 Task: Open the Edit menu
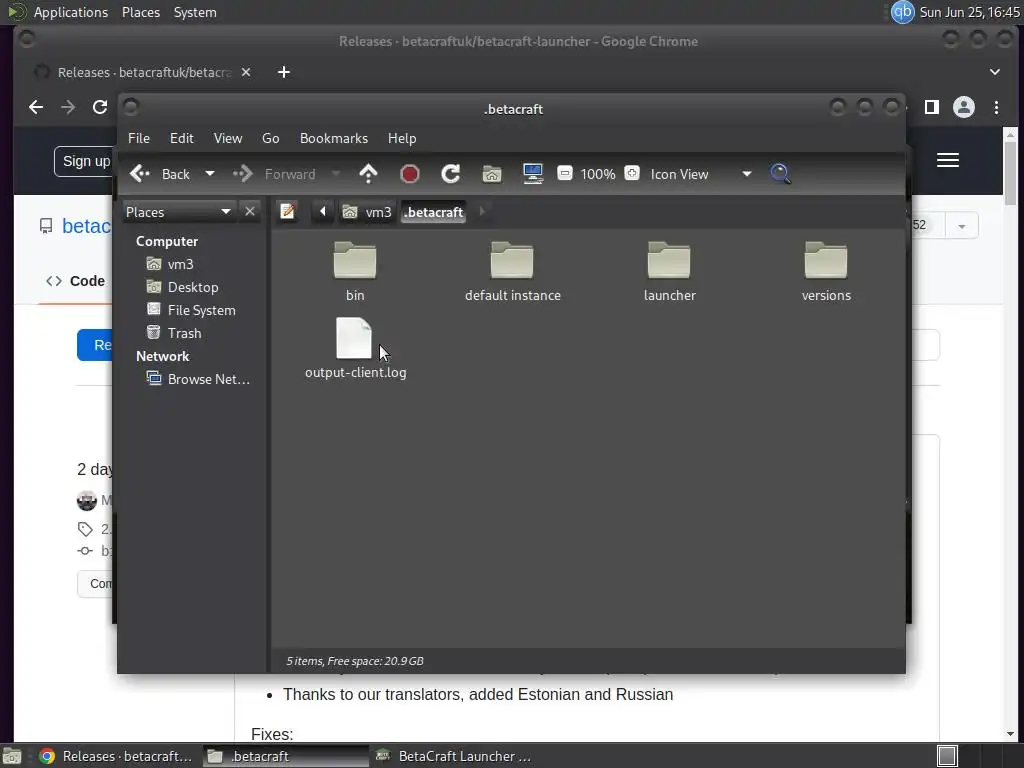[182, 138]
